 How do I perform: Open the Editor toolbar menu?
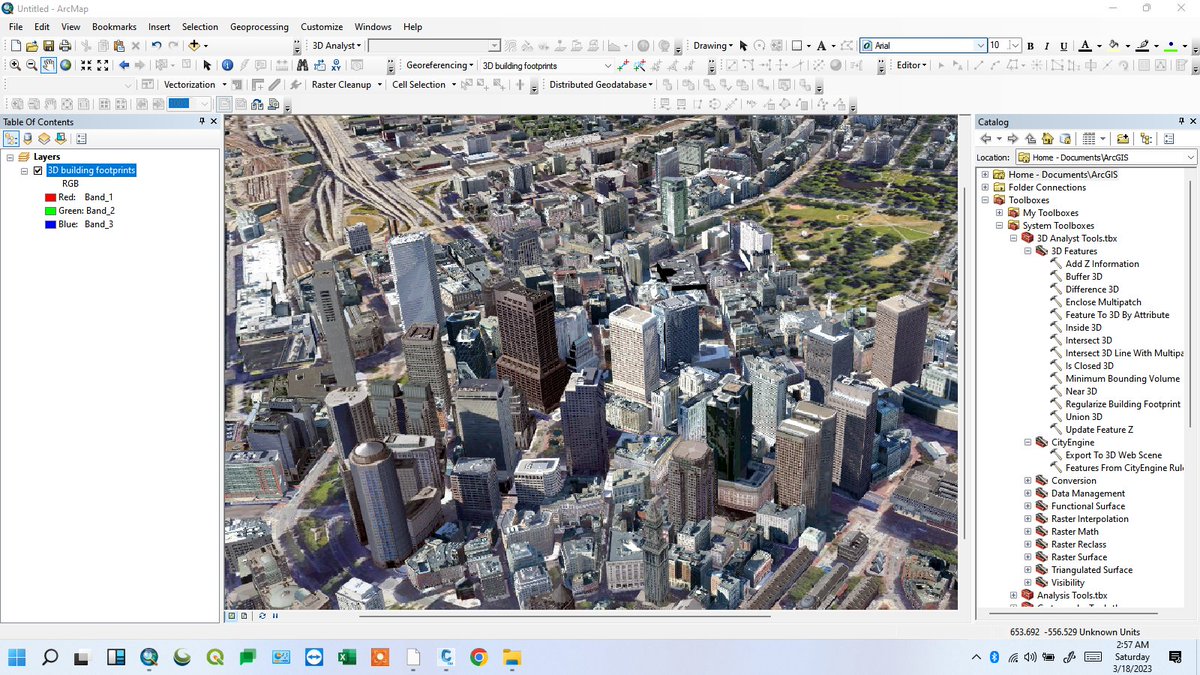pos(912,65)
